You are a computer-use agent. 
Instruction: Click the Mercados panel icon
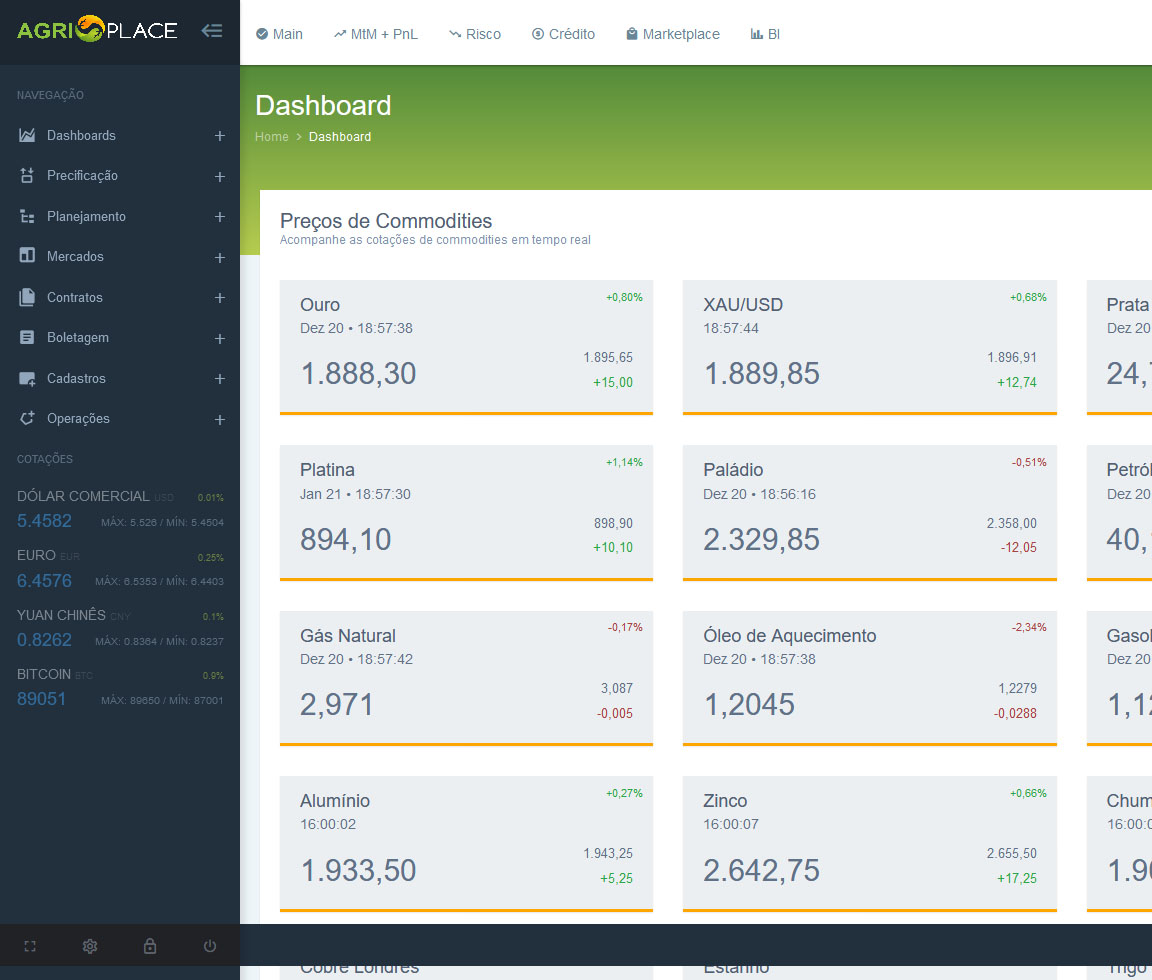[x=27, y=256]
